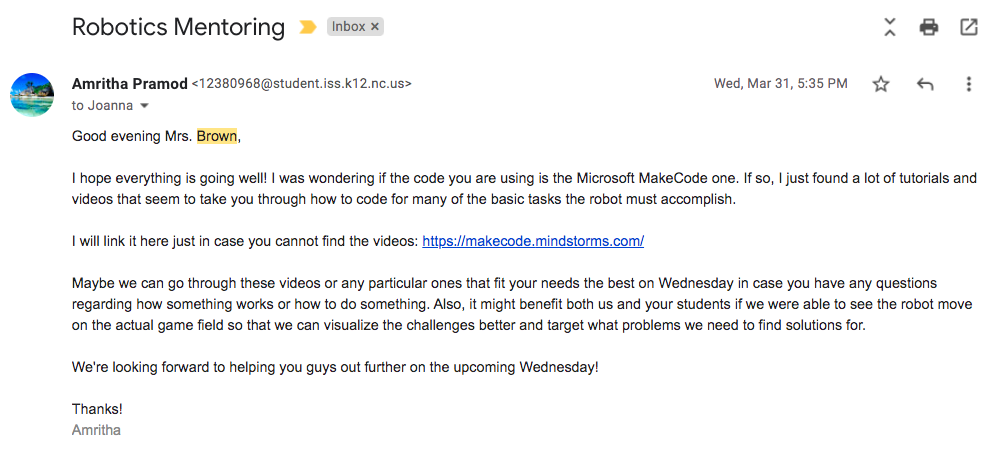Screen dimensions: 992x452
Task: Expand recipient details next to "to Joanna"
Action: click(144, 106)
